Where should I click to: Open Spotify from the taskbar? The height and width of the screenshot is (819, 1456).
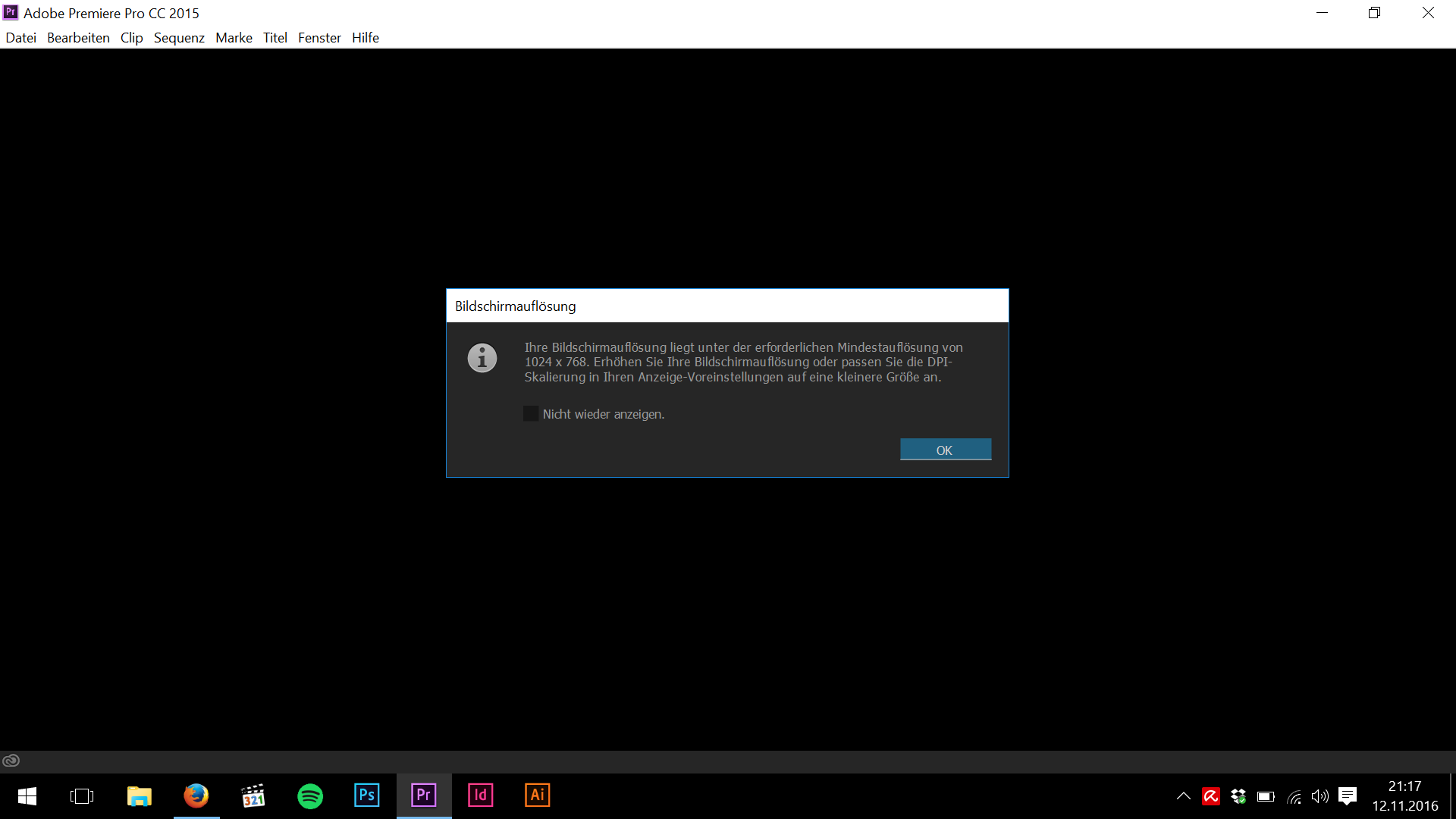coord(310,796)
